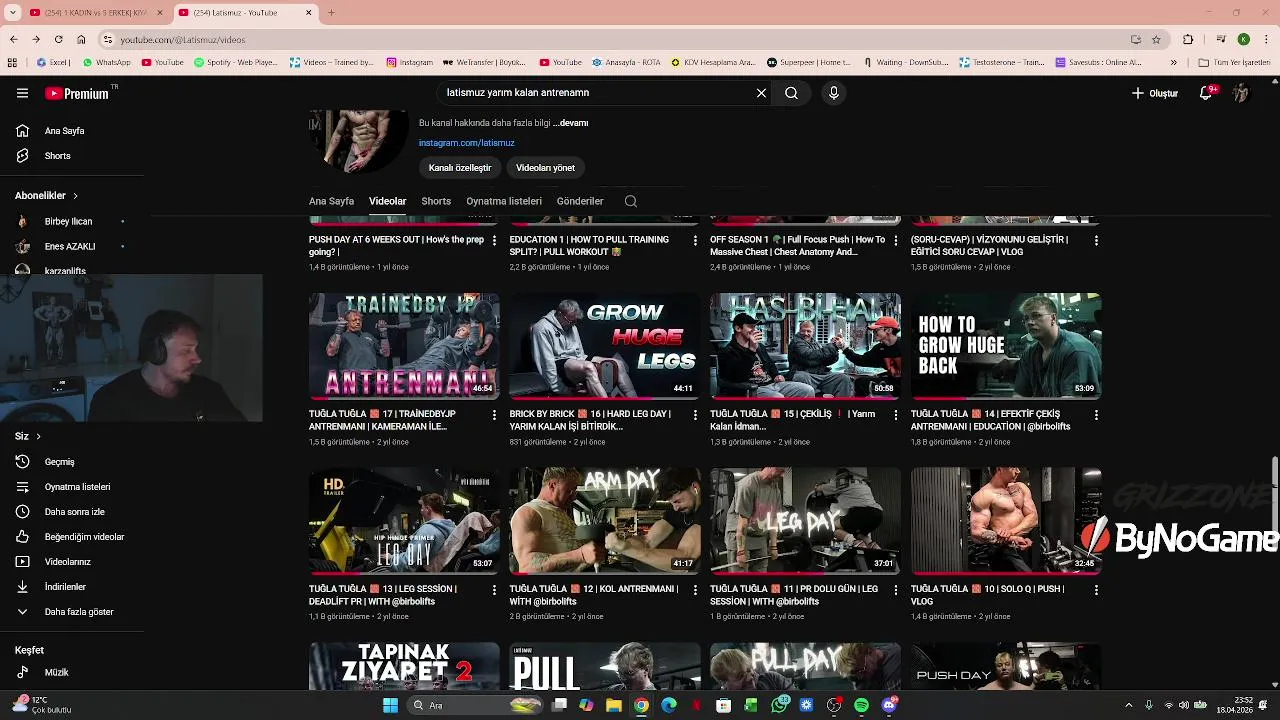
Task: Expand channel description with ...devamı
Action: 571,123
